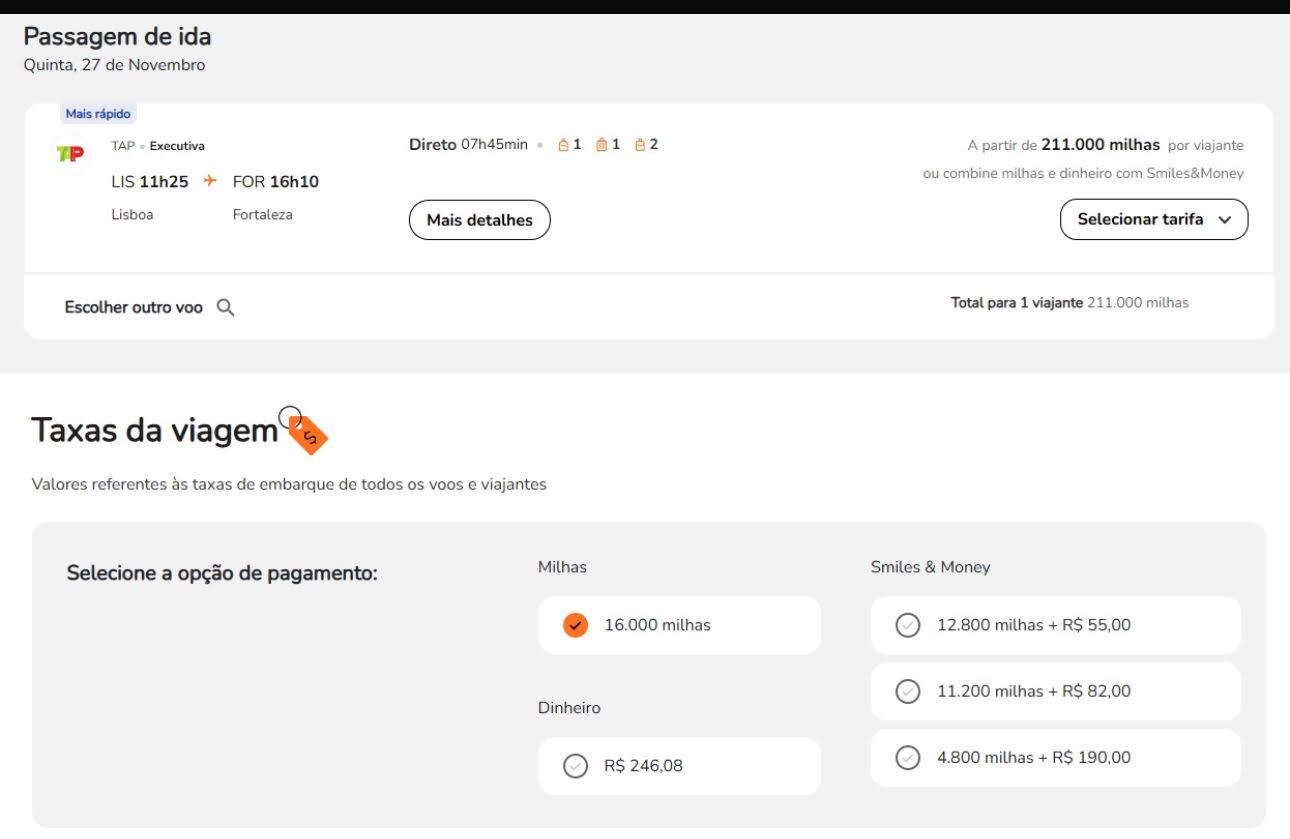The image size is (1290, 839).
Task: Click the Mais rápido badge
Action: [98, 114]
